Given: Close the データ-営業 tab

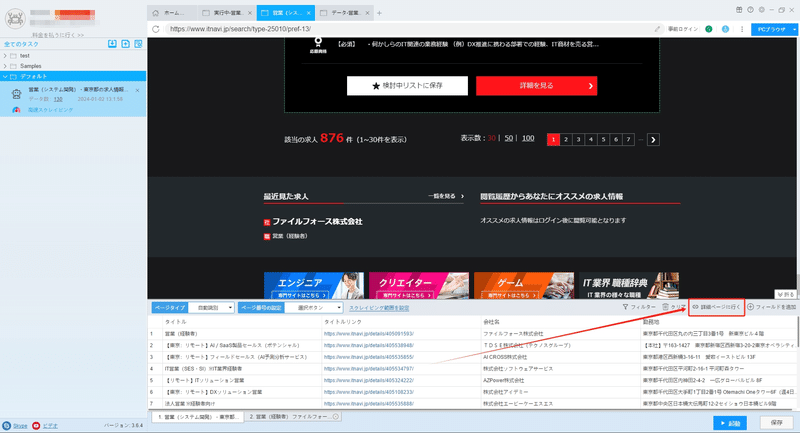Looking at the screenshot, I should click(367, 13).
